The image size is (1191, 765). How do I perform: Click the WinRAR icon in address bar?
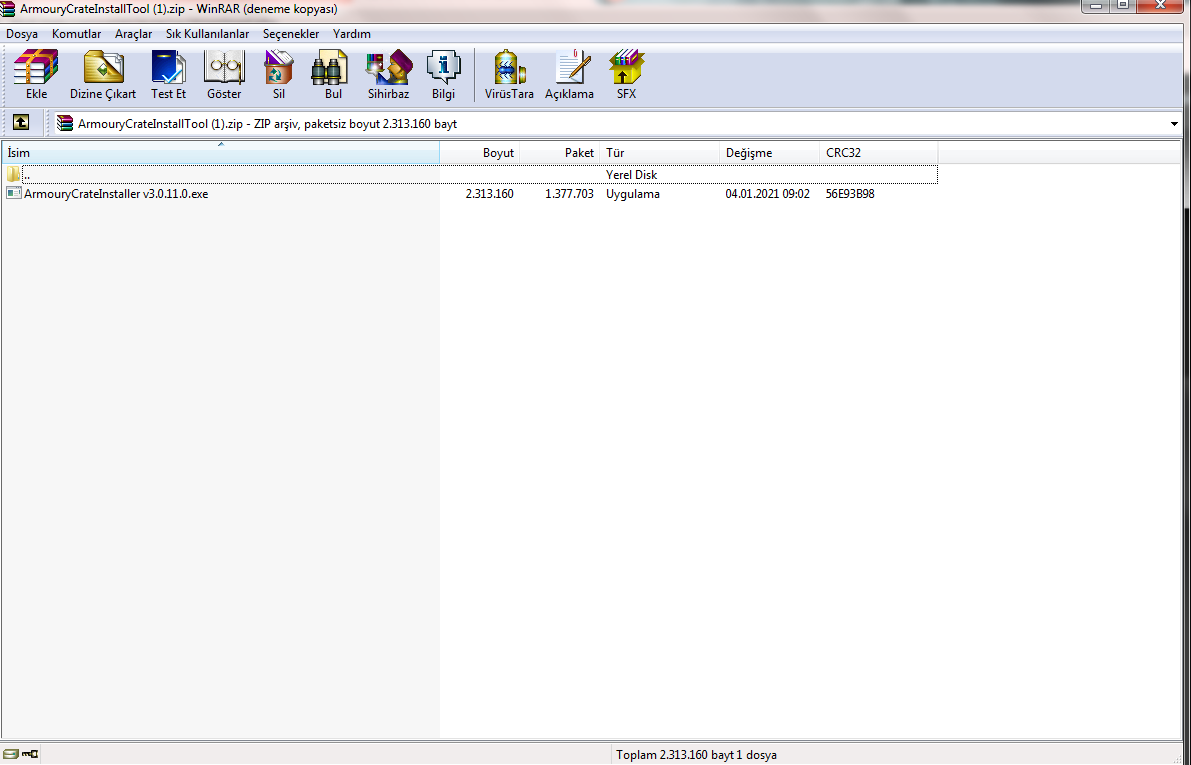coord(65,123)
